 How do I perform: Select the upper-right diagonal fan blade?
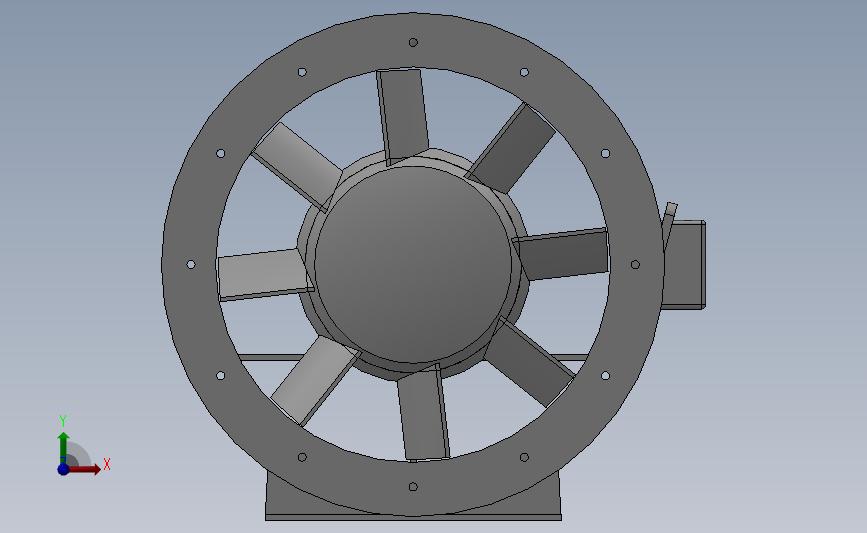point(511,148)
